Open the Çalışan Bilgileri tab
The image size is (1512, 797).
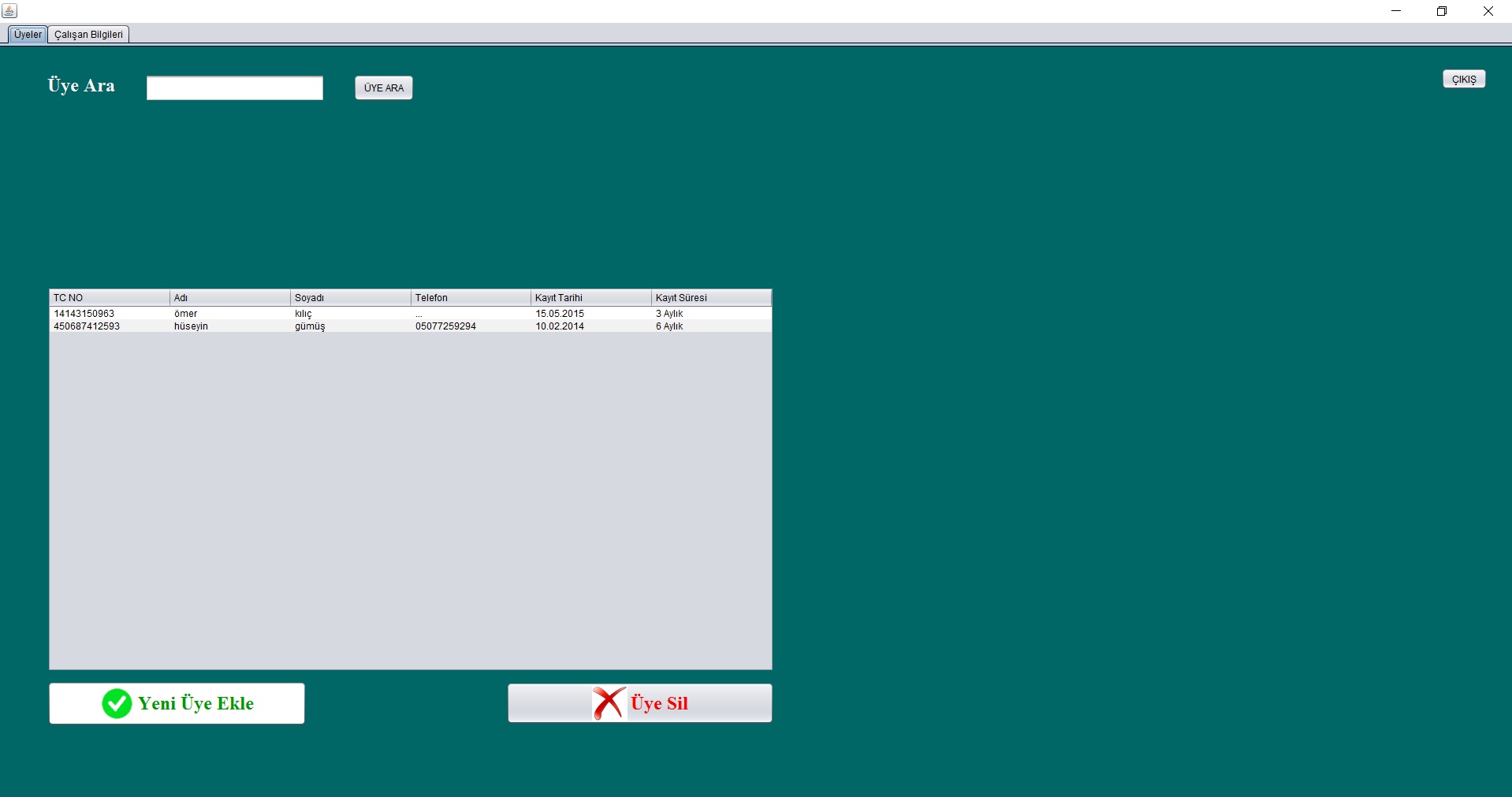tap(88, 35)
